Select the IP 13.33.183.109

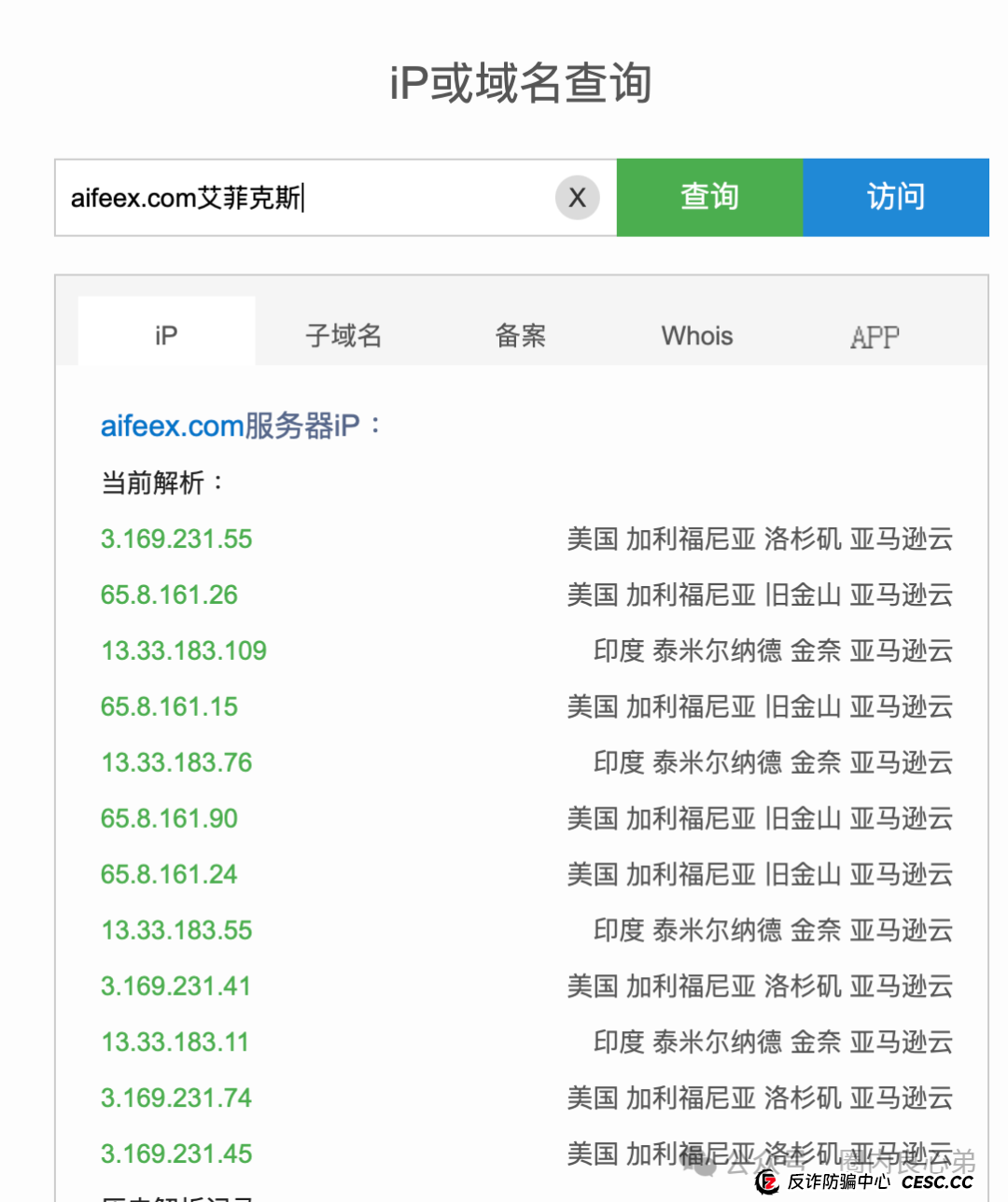183,650
